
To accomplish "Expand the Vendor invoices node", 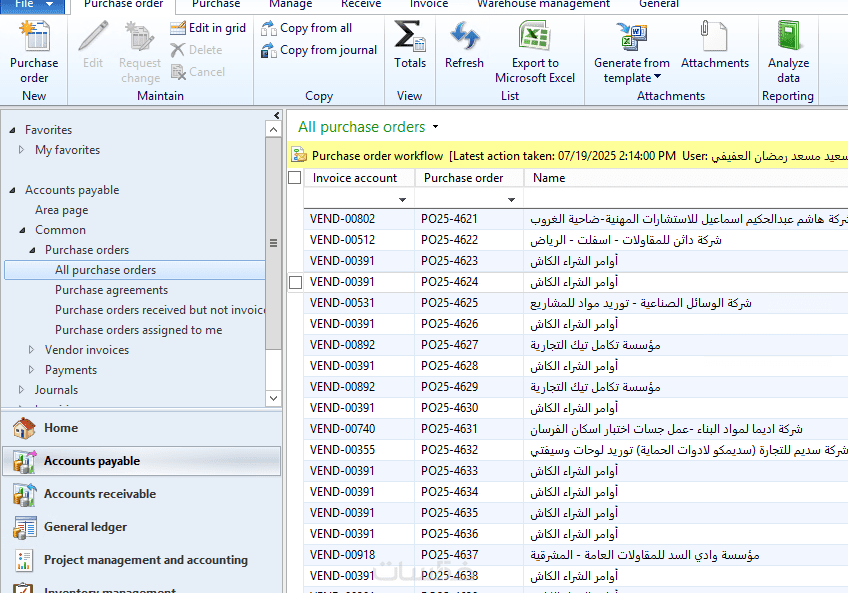I will (x=31, y=350).
